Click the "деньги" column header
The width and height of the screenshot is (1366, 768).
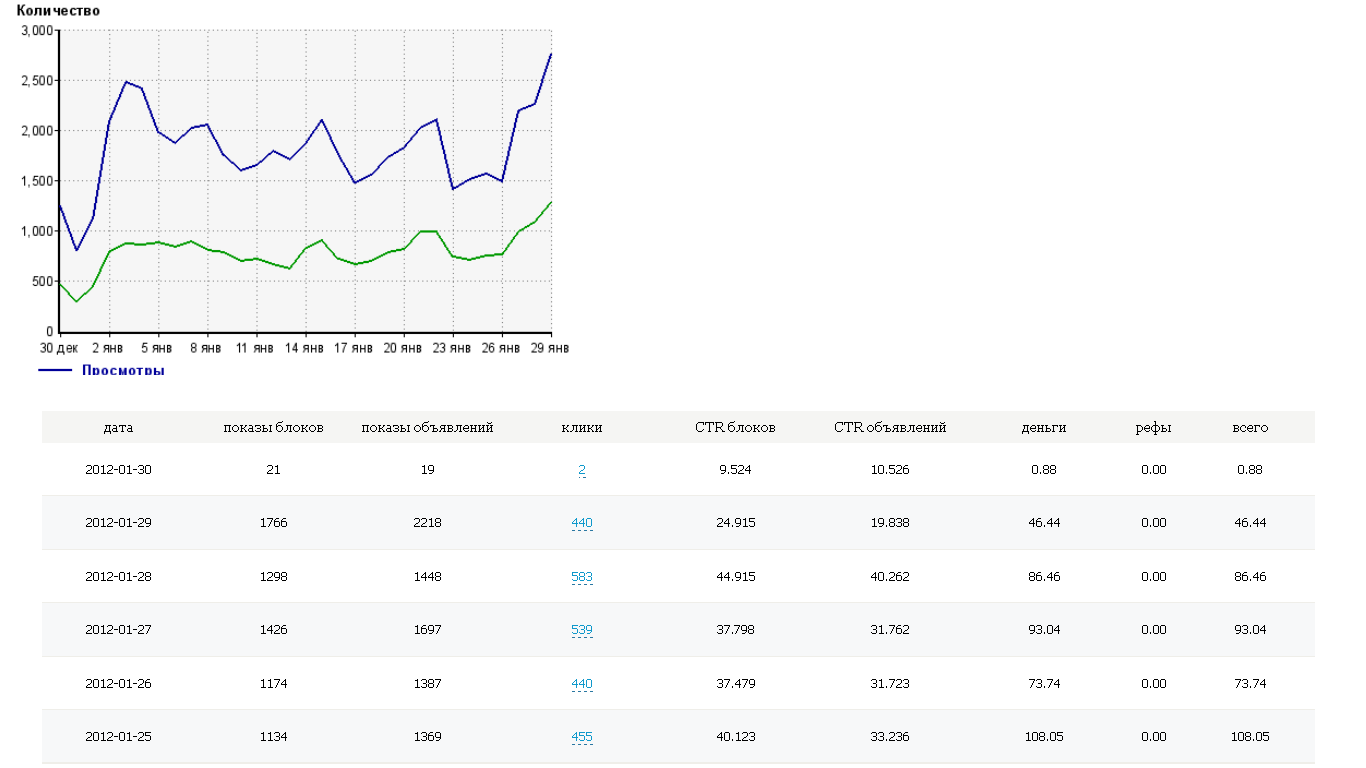(x=1044, y=427)
